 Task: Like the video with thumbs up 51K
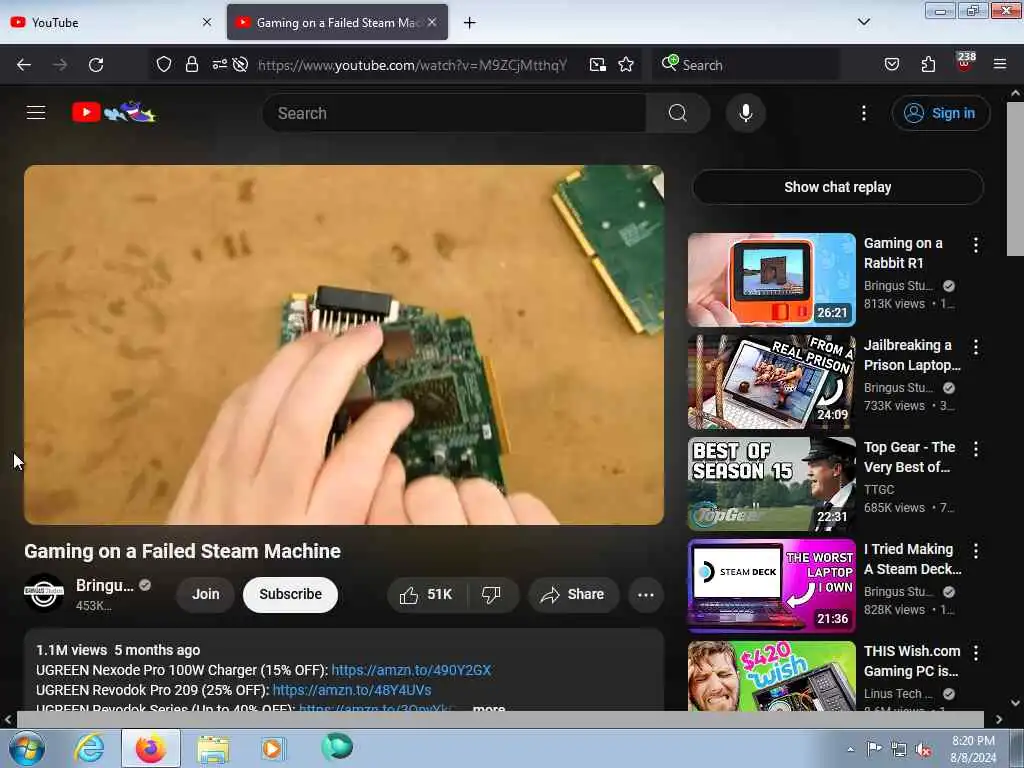click(427, 594)
